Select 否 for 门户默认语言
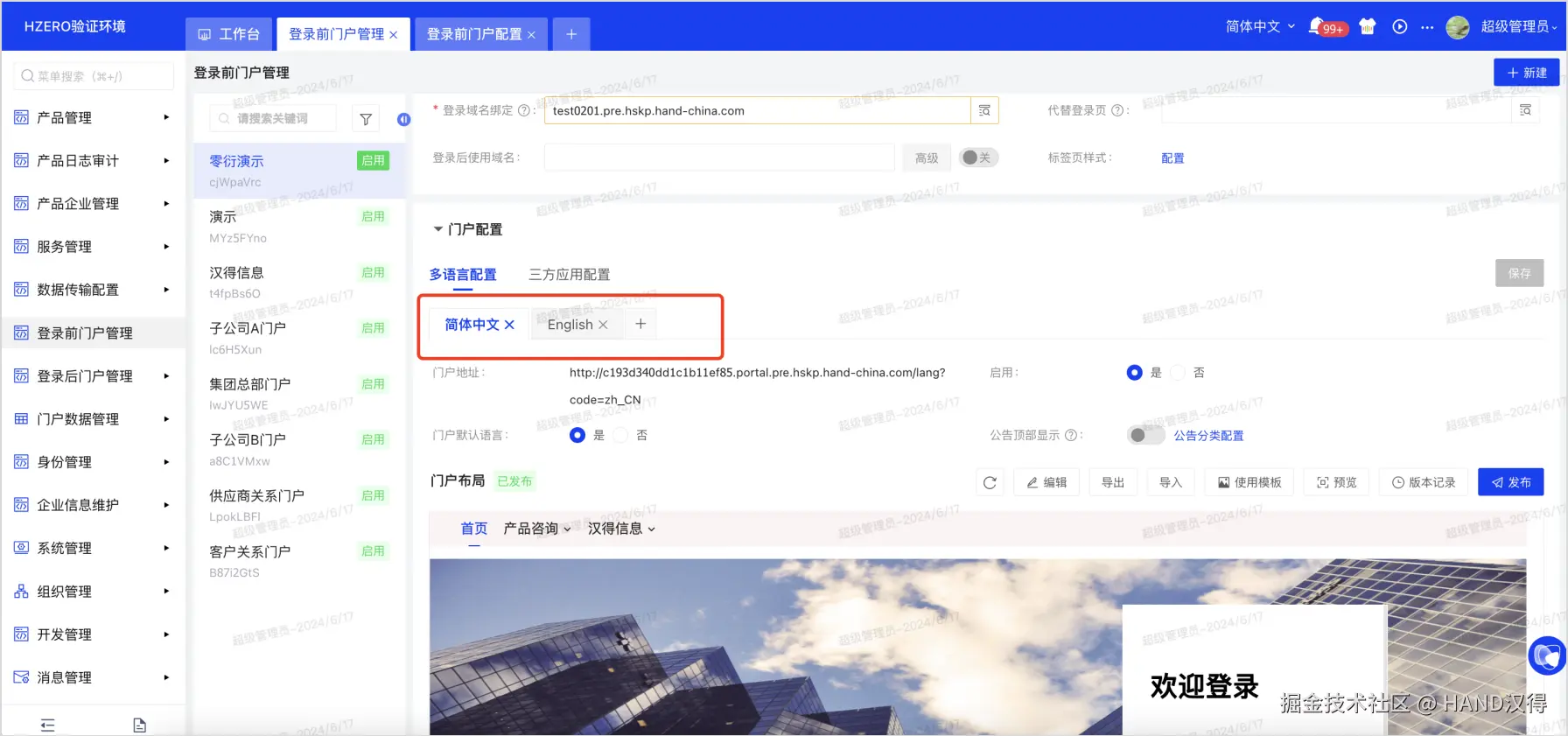This screenshot has height=736, width=1568. point(620,435)
